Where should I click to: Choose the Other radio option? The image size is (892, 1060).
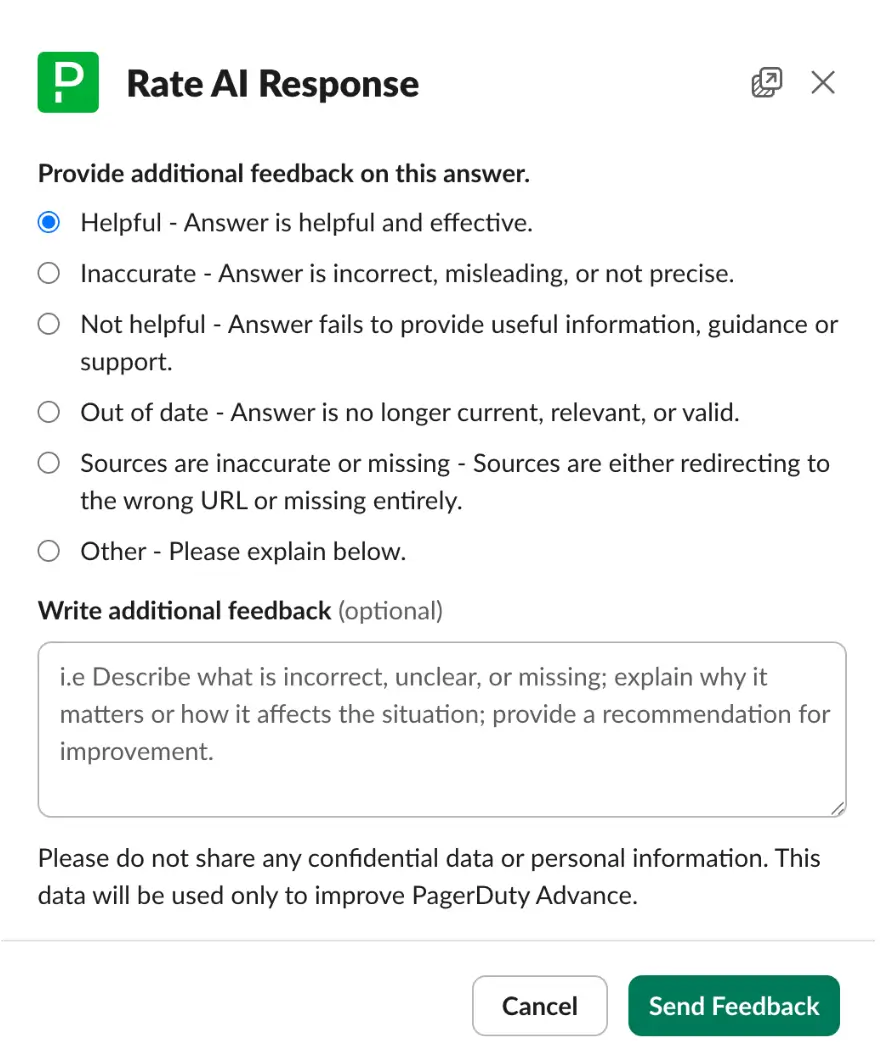(49, 551)
